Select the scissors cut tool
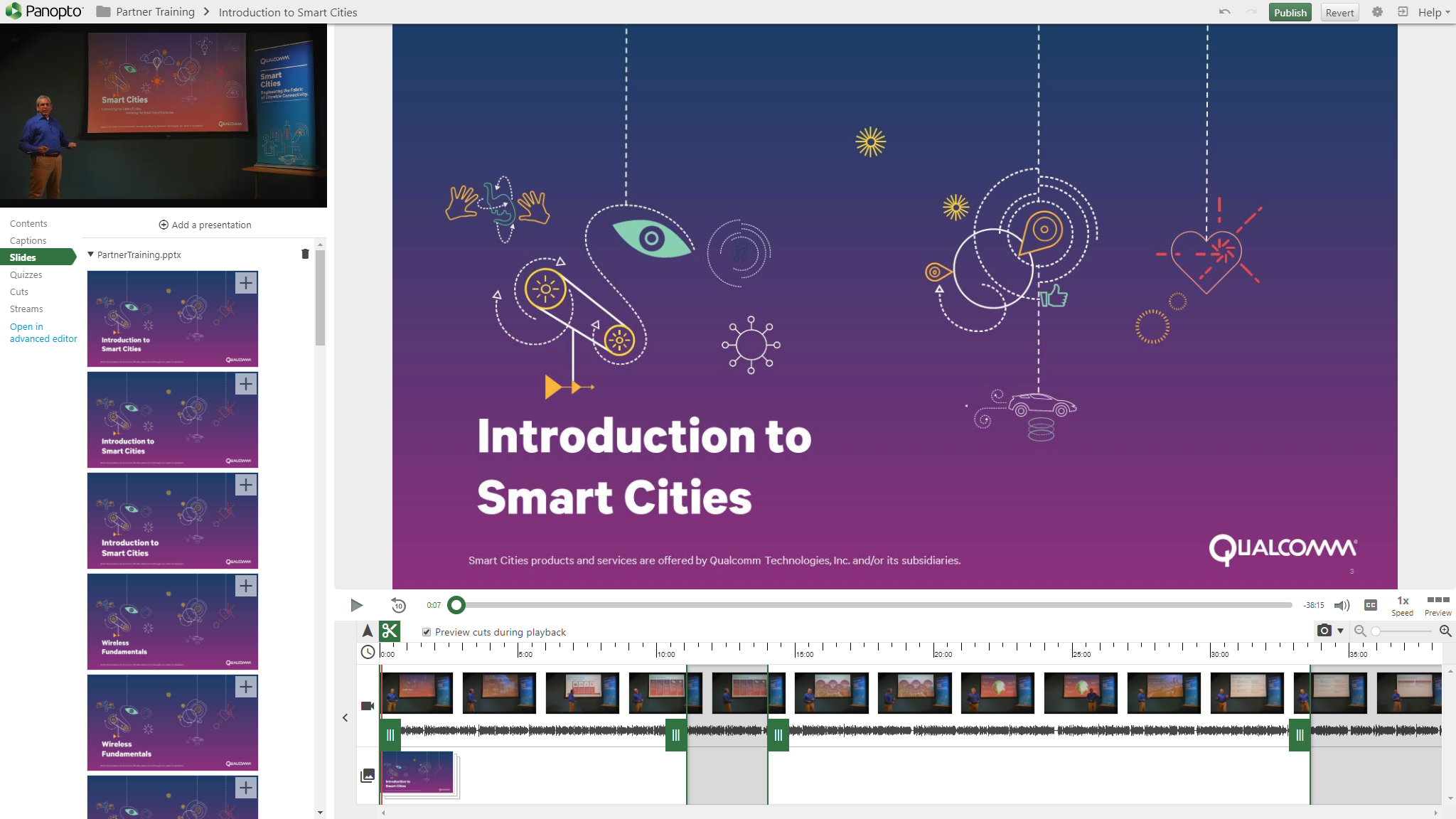 tap(390, 631)
